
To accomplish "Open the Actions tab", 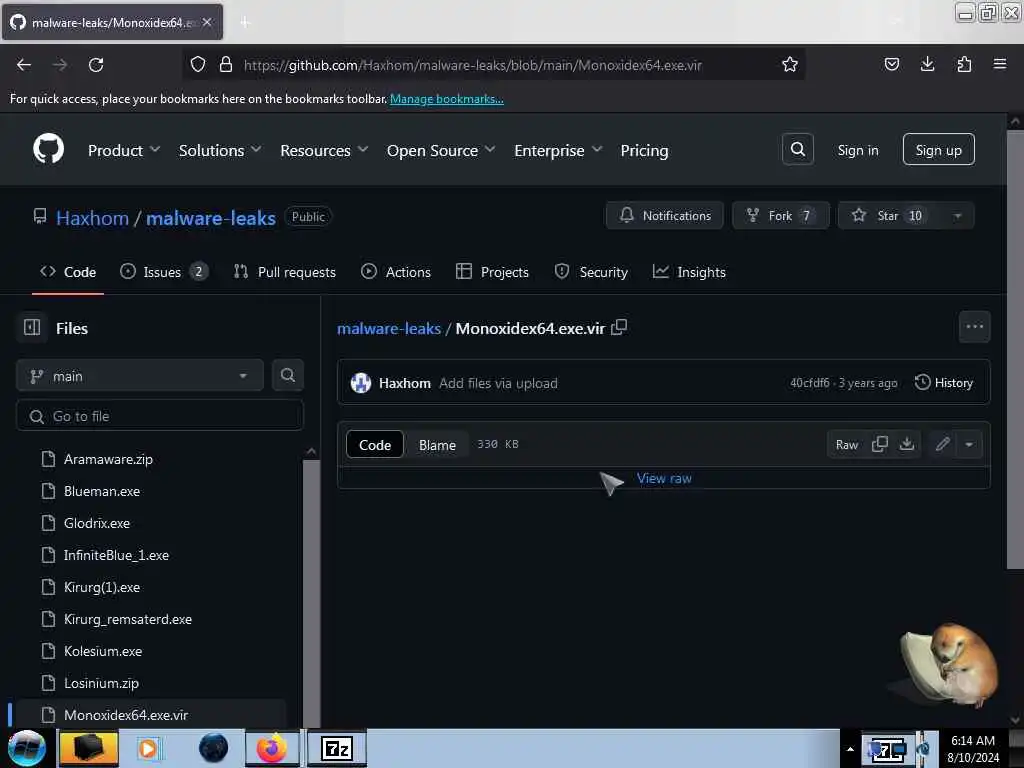I will point(396,272).
